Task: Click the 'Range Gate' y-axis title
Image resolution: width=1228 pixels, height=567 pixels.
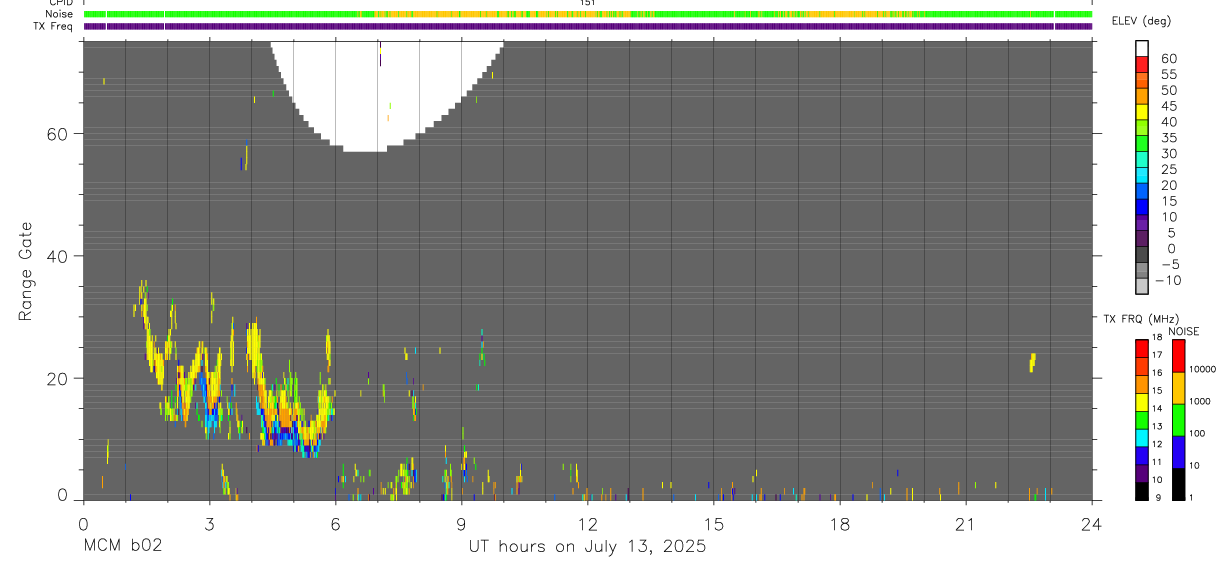Action: click(24, 271)
